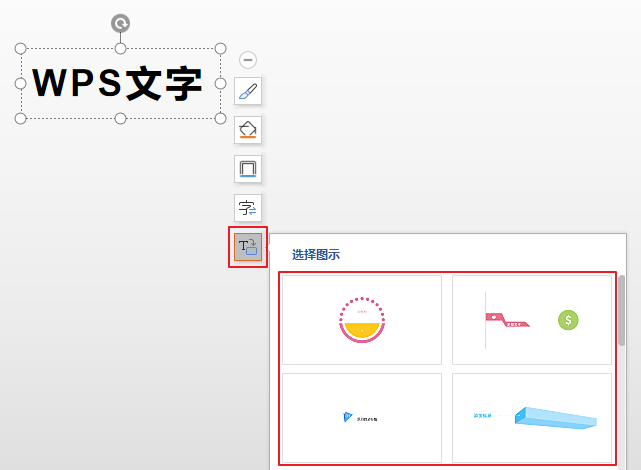
Task: Click the 选择图示 panel heading
Action: pos(316,255)
